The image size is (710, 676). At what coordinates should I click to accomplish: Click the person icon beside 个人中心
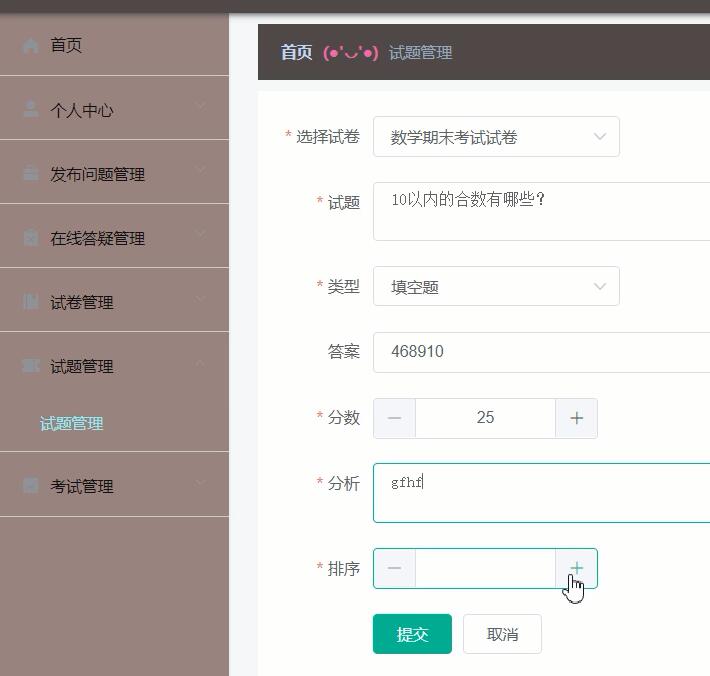(30, 110)
